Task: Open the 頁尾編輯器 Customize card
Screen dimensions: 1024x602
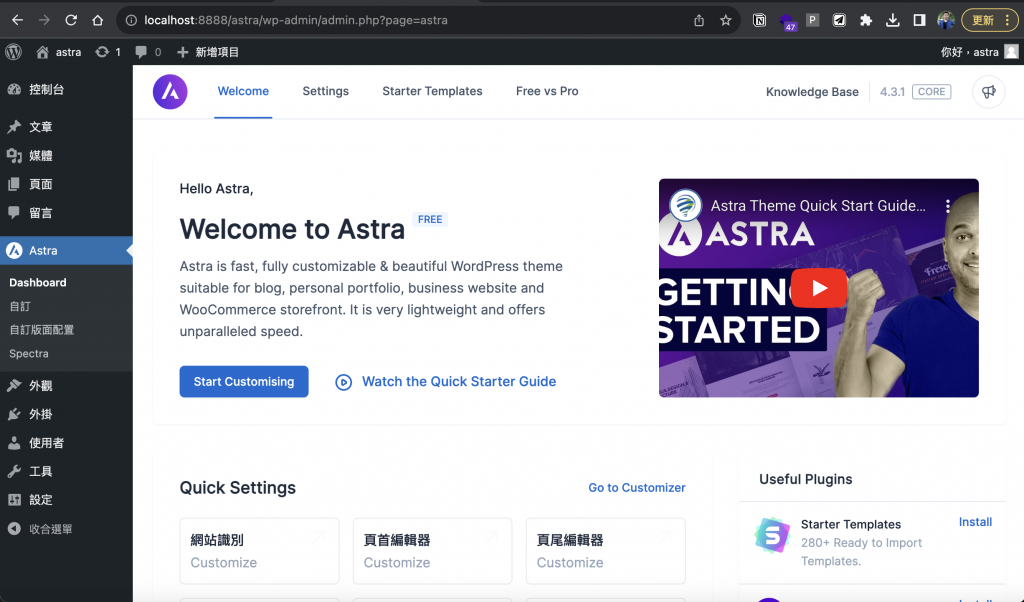Action: 605,551
